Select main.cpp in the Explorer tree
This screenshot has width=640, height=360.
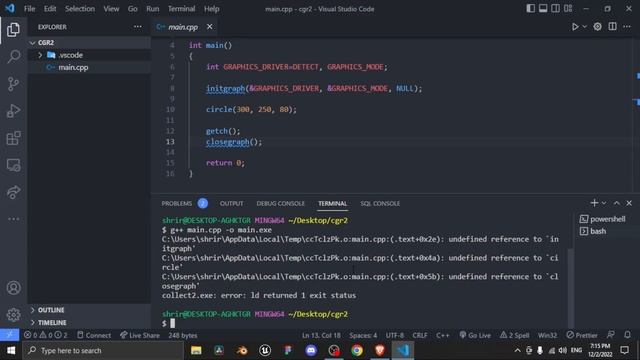click(x=89, y=67)
